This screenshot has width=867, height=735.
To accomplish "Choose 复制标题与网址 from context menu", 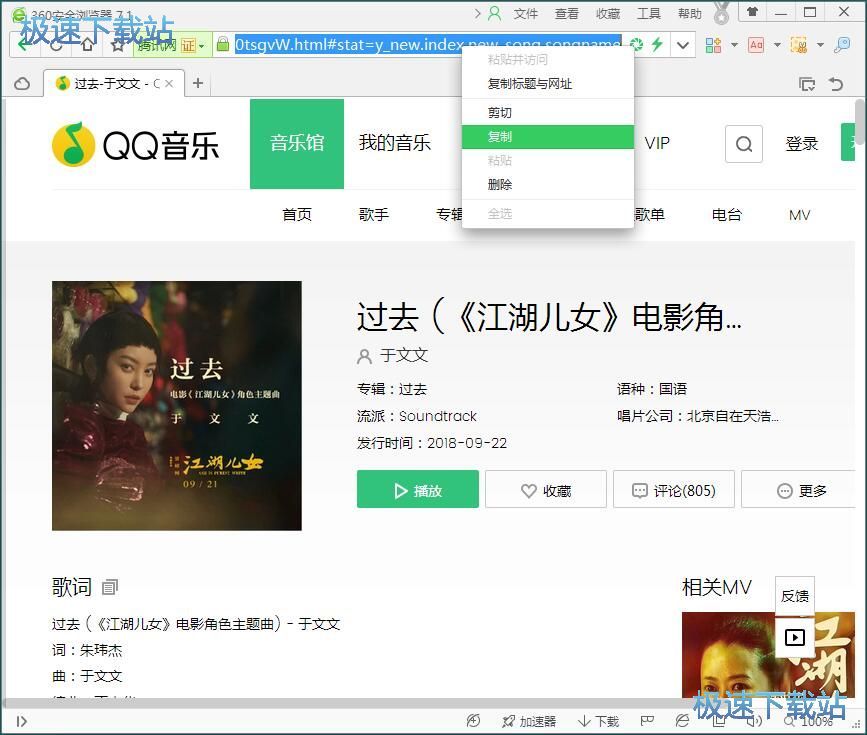I will pos(529,84).
